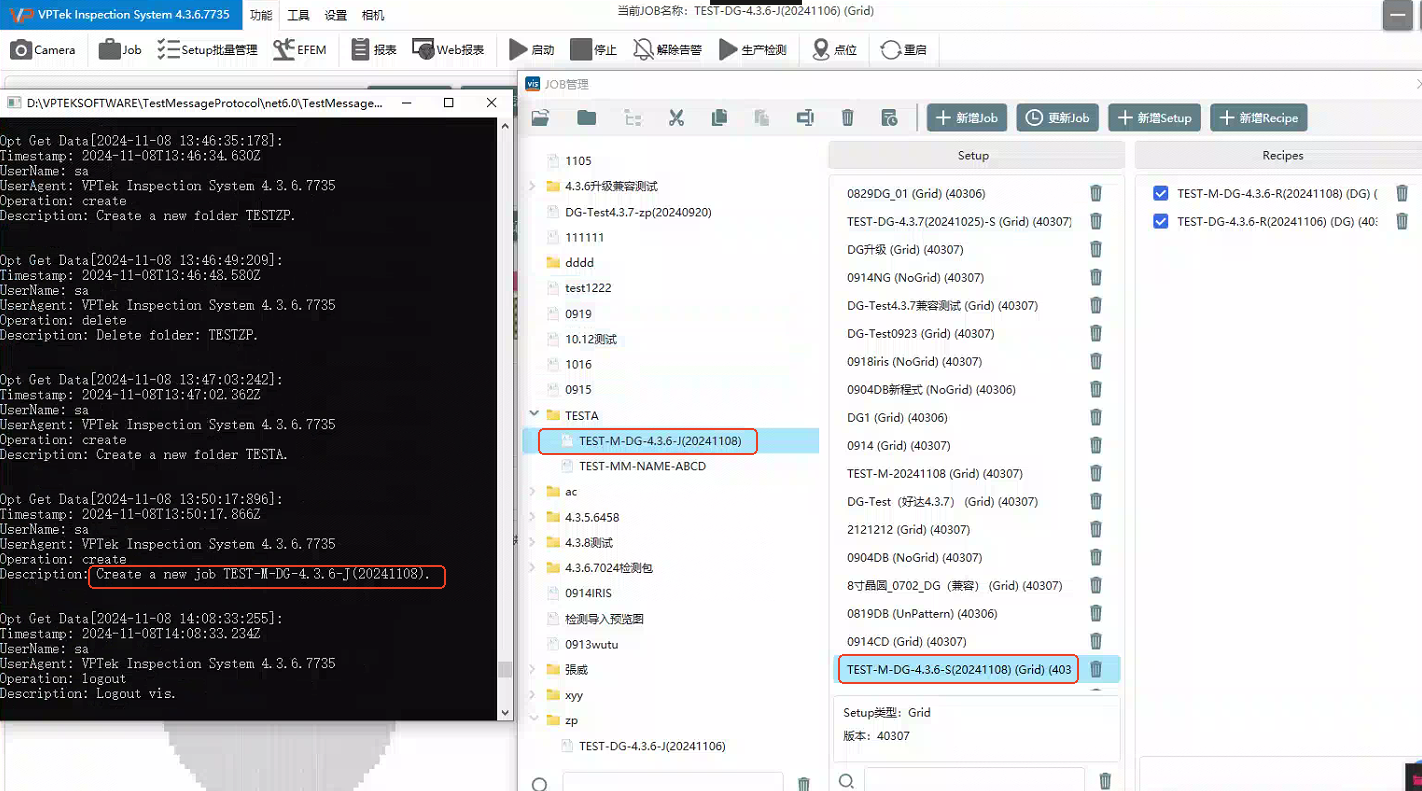Click search icon below Setup list

tap(846, 781)
